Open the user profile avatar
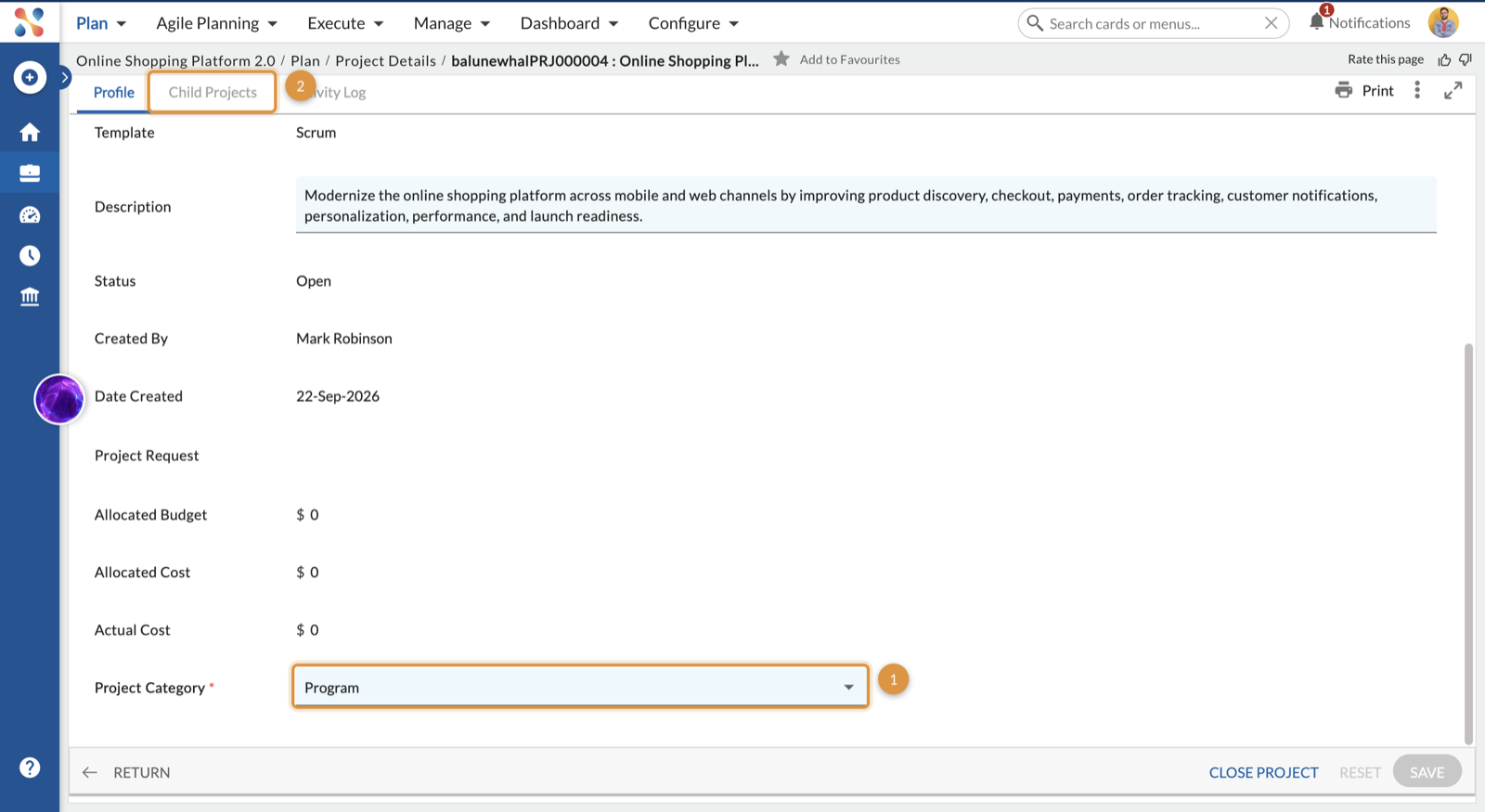The height and width of the screenshot is (812, 1485). (x=1443, y=22)
